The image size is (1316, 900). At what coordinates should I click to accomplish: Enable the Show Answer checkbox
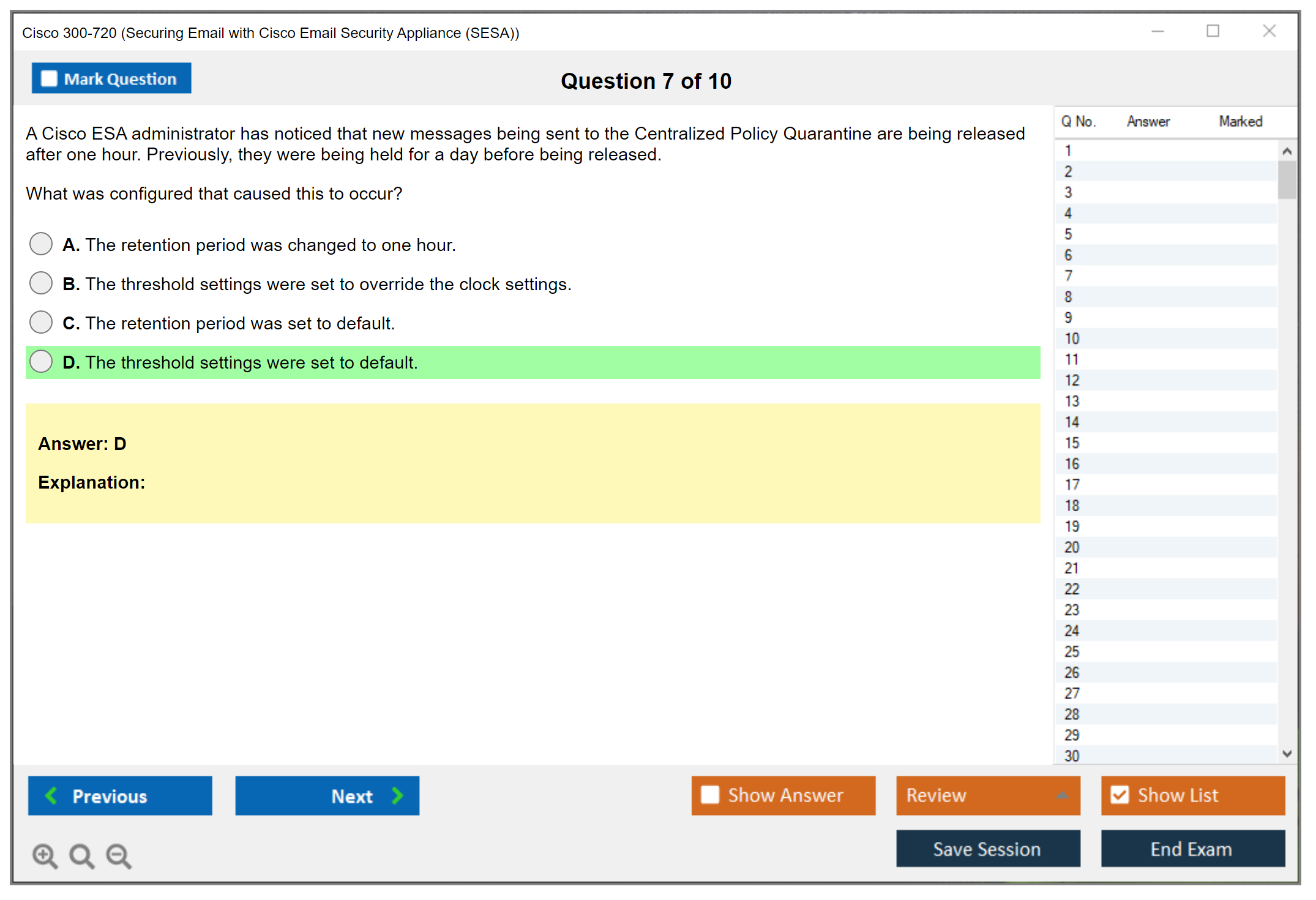710,795
